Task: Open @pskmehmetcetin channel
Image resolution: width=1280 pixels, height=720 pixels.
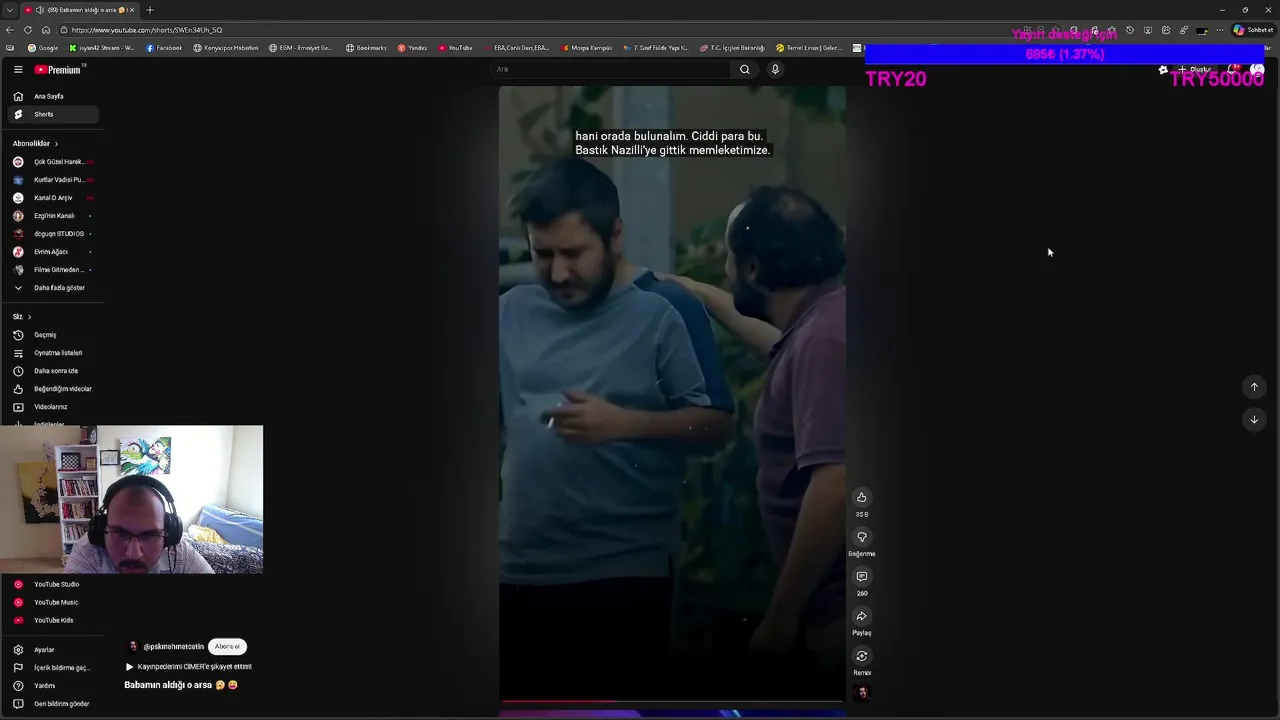Action: tap(173, 647)
